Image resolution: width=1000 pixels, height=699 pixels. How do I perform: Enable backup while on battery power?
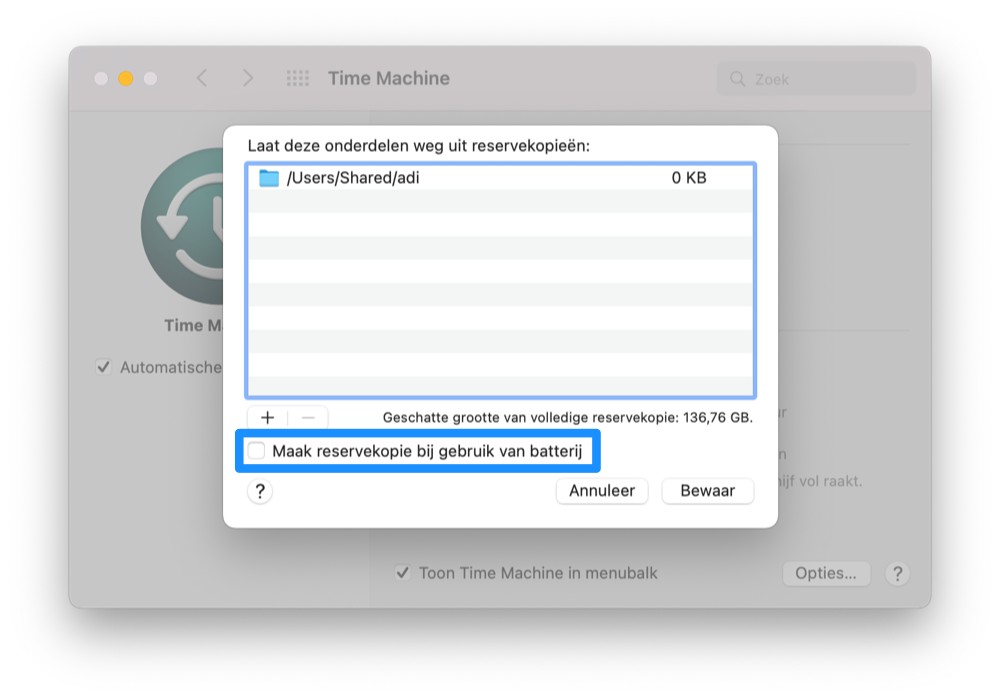[256, 451]
